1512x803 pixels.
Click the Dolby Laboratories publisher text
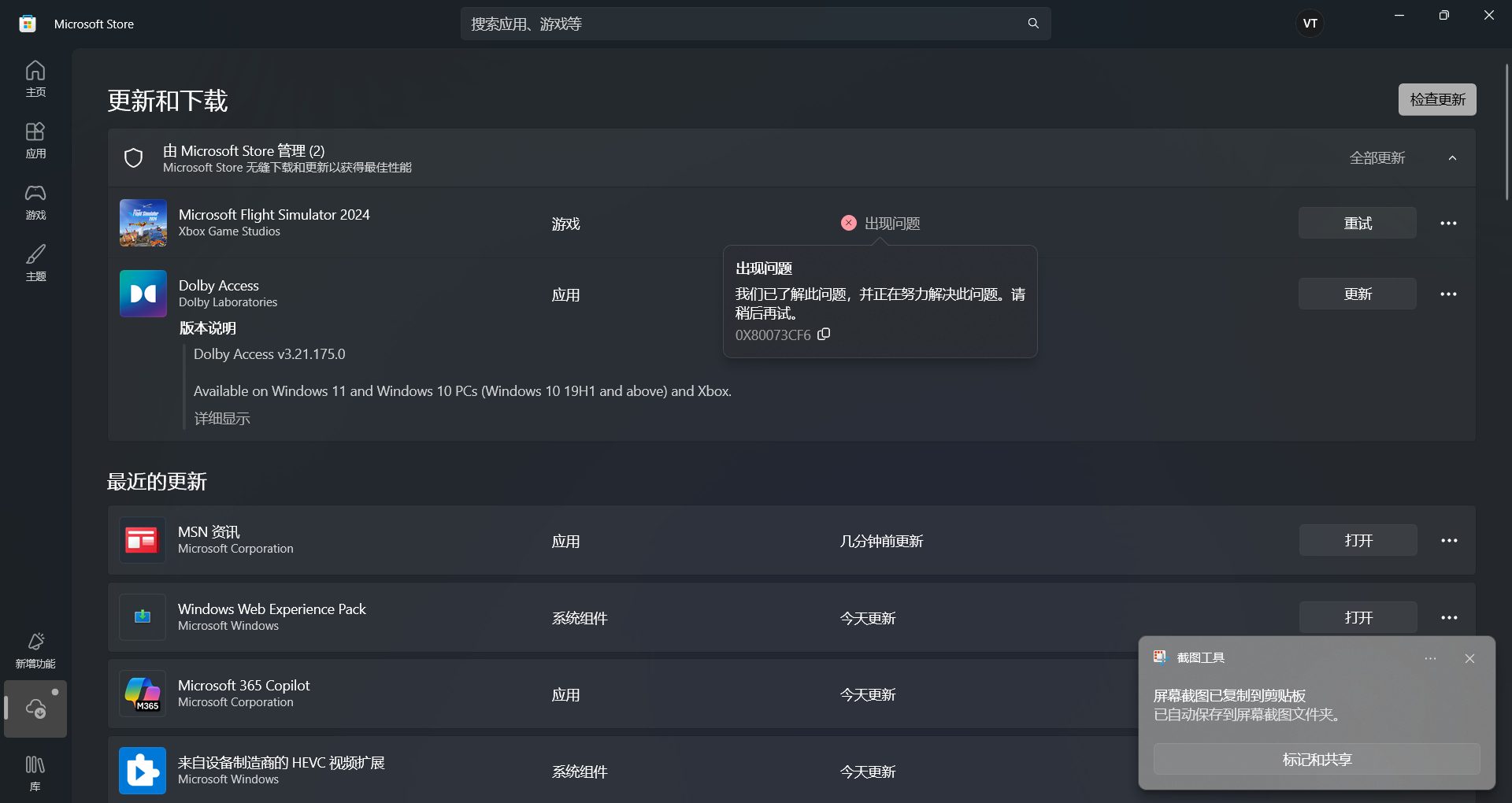pos(228,302)
